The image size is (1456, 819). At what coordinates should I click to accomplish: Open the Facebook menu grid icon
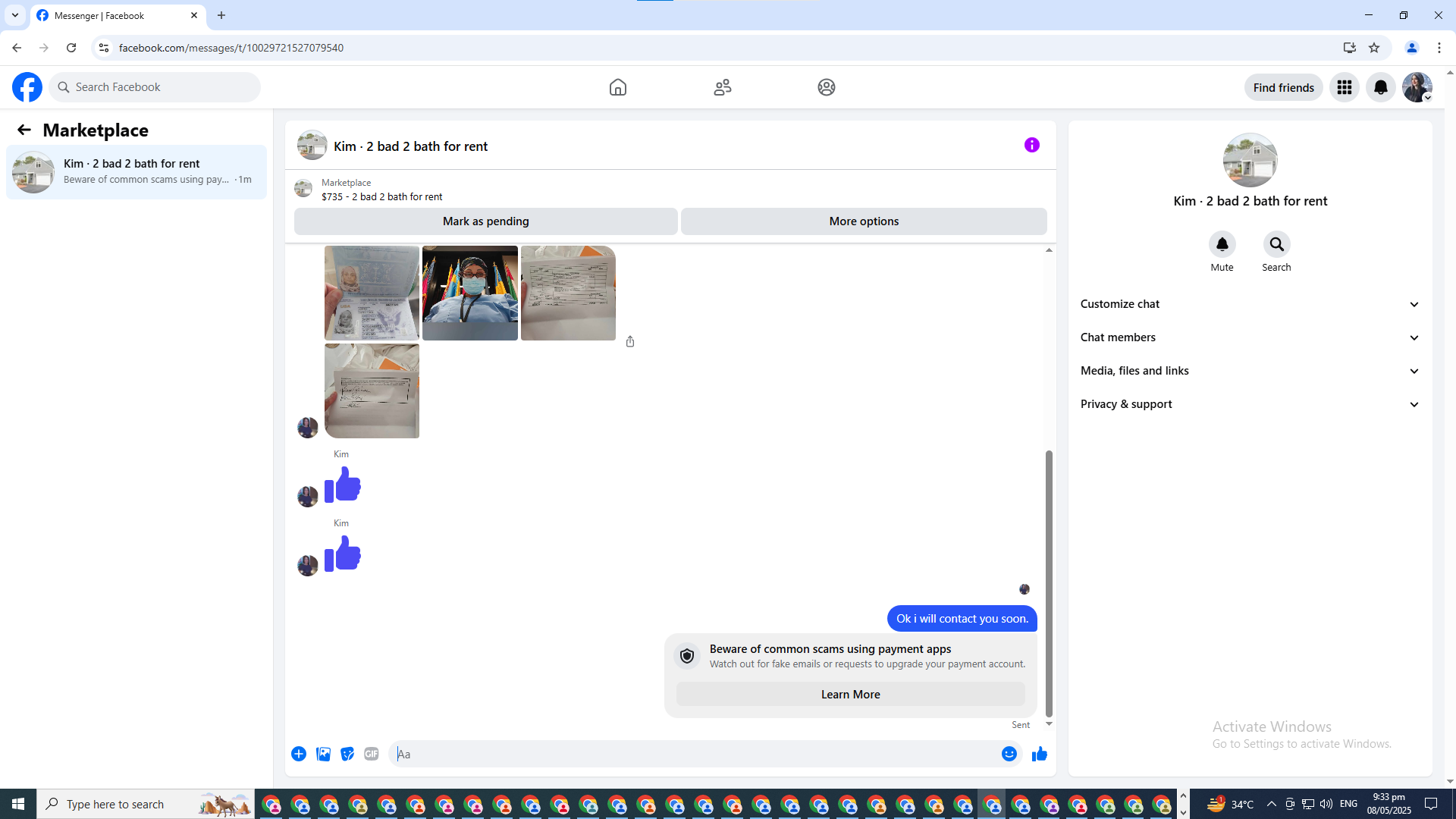pyautogui.click(x=1344, y=87)
